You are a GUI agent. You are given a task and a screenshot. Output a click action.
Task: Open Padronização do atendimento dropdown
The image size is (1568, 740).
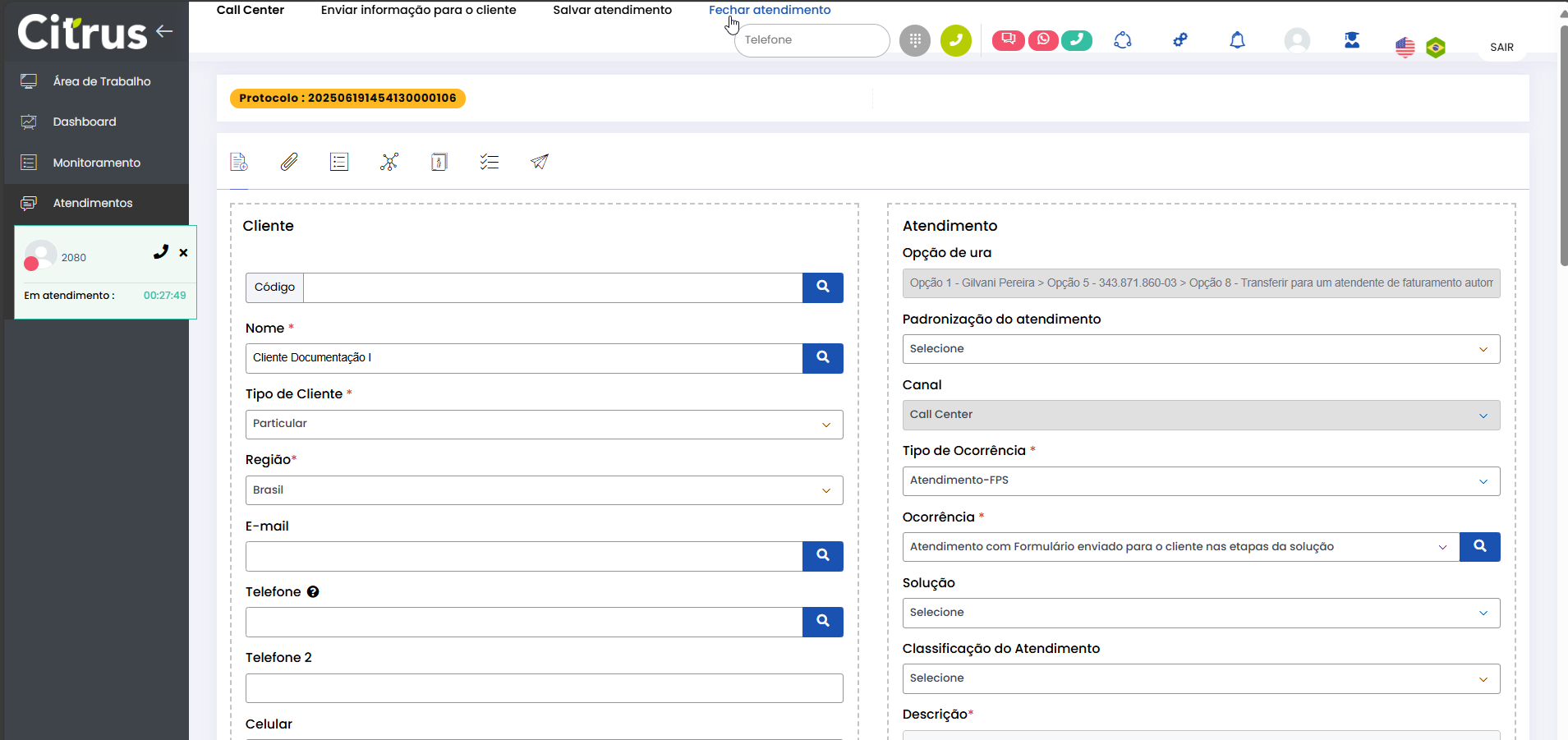(1200, 349)
